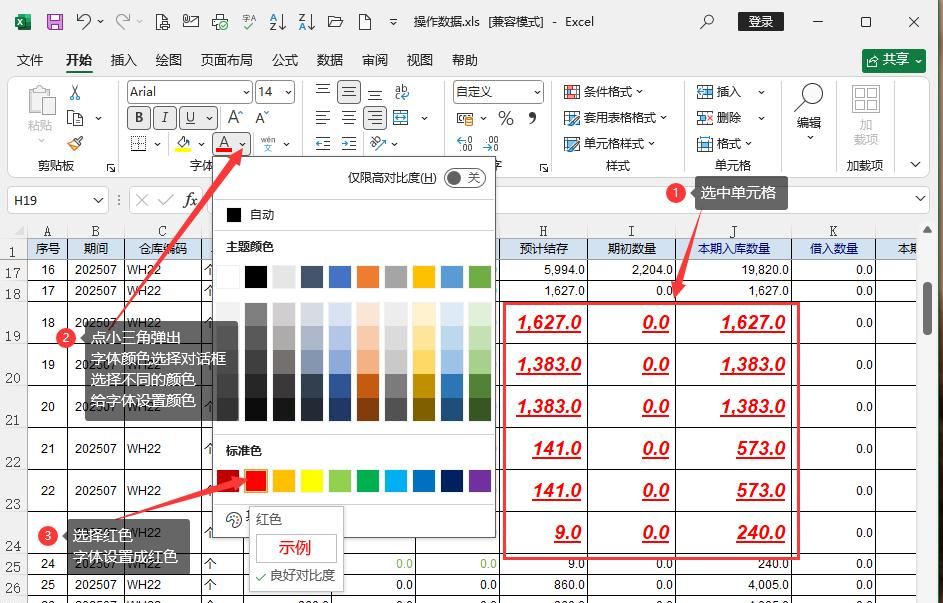Open the search magnifier in title bar
The image size is (943, 603).
coord(708,21)
